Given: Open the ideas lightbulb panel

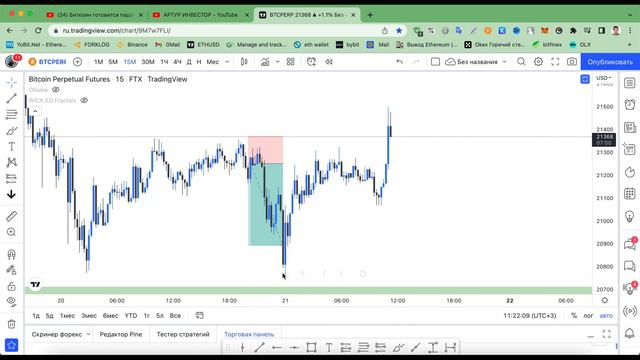Looking at the screenshot, I should pos(630,216).
